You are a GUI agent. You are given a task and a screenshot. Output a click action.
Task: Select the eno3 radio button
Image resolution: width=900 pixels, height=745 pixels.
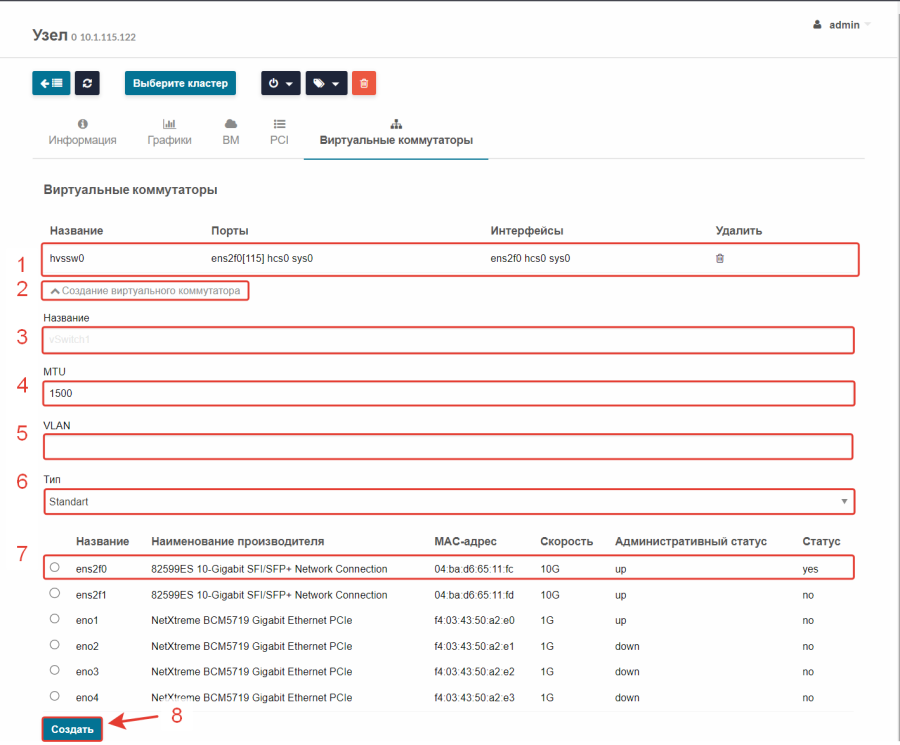tap(55, 670)
